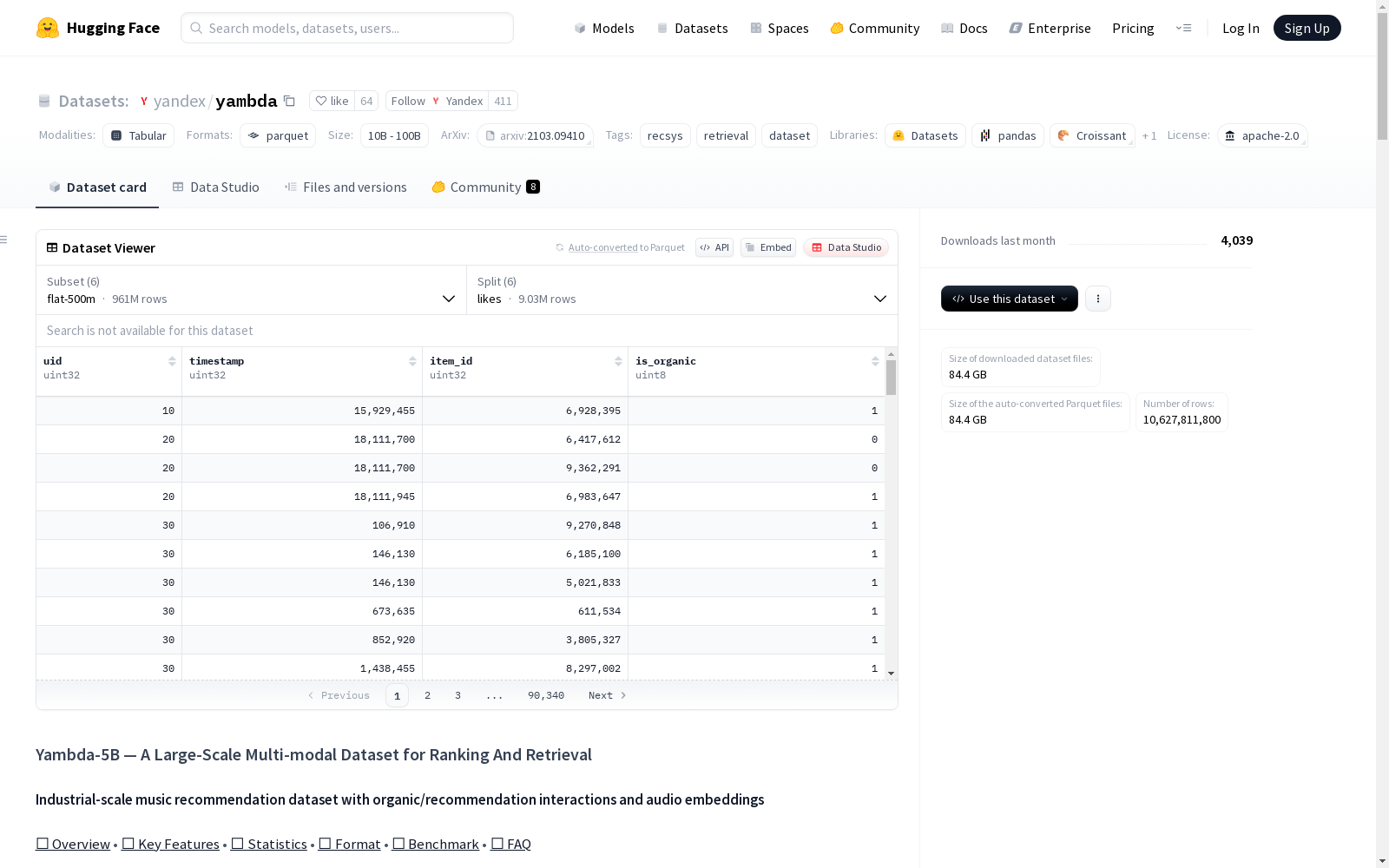This screenshot has height=868, width=1389.
Task: Jump to Statistics section link
Action: tap(269, 844)
